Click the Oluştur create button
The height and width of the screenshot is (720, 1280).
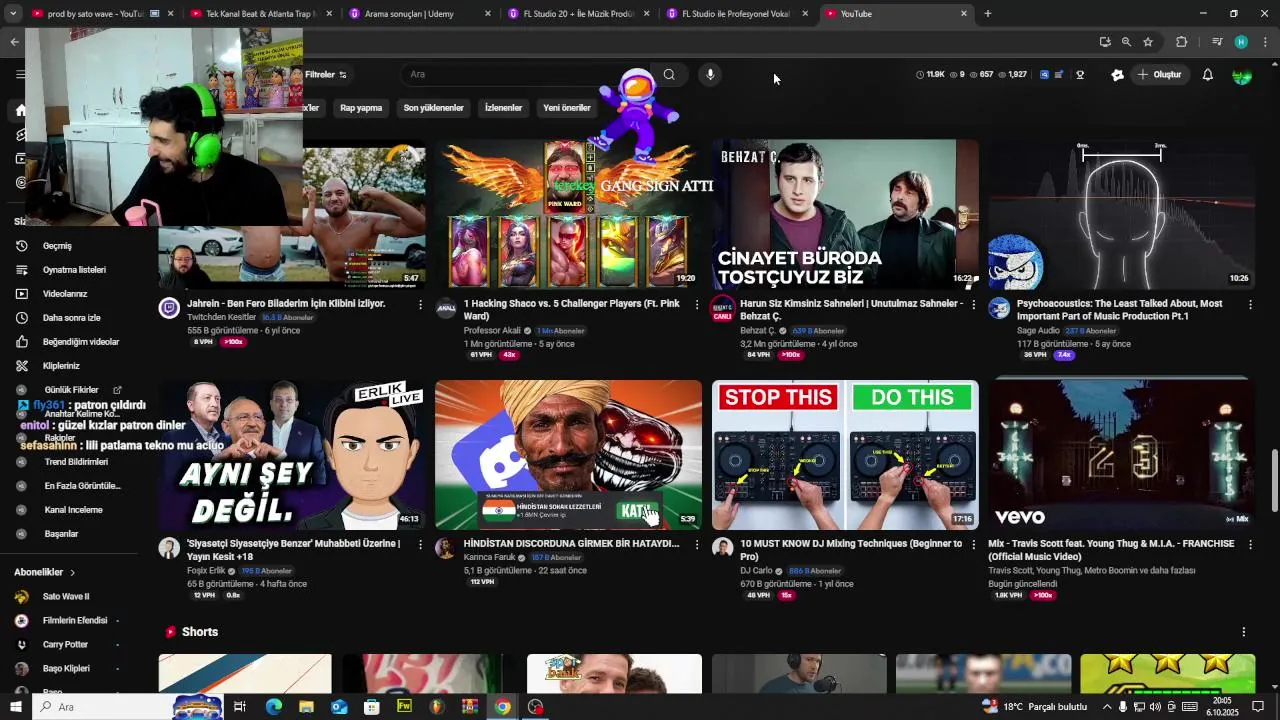[1159, 75]
